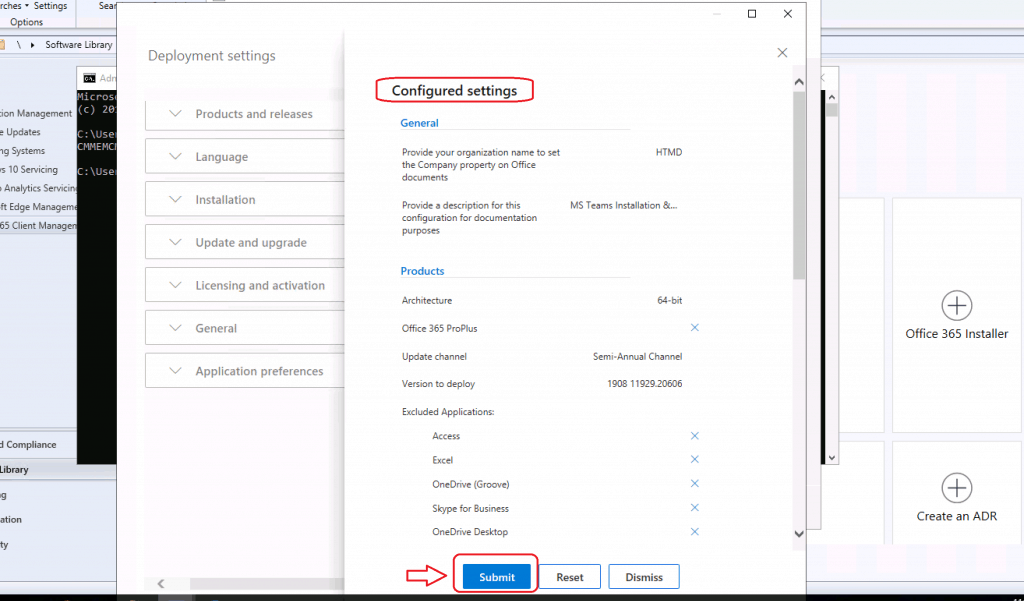Remove Office 365 ProPlus product
Image resolution: width=1024 pixels, height=601 pixels.
tap(695, 327)
